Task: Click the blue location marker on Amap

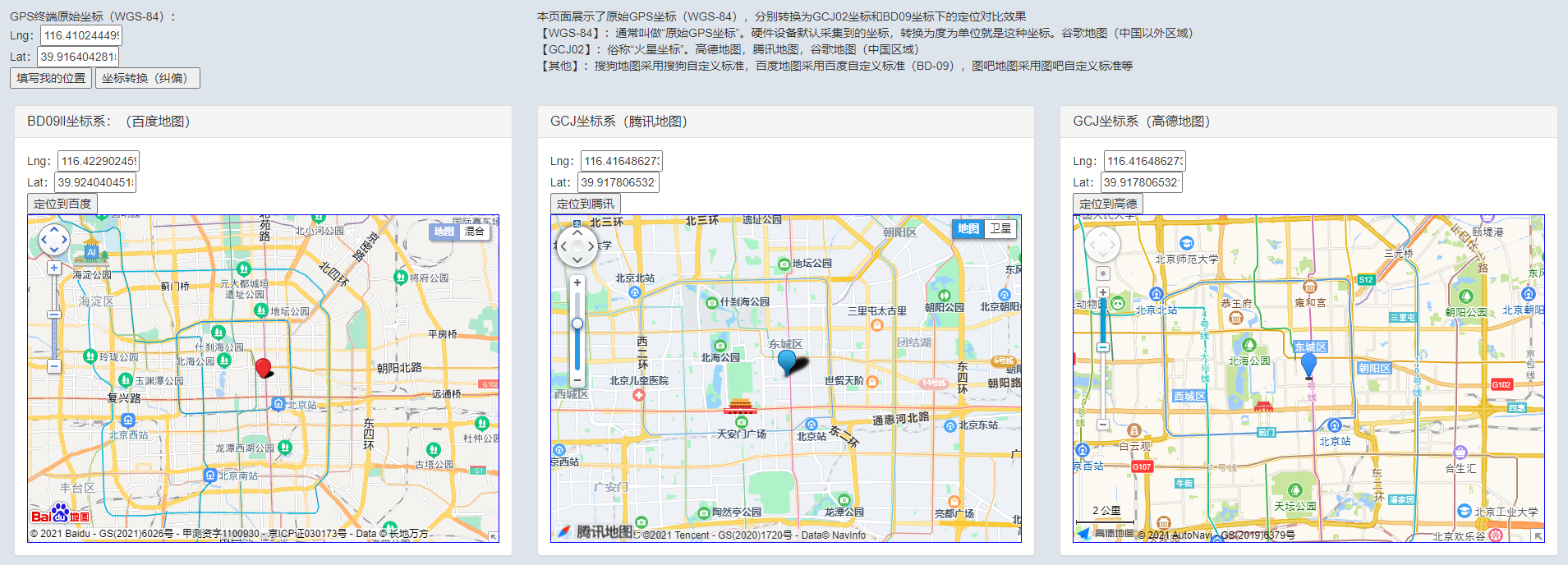Action: pyautogui.click(x=1308, y=365)
